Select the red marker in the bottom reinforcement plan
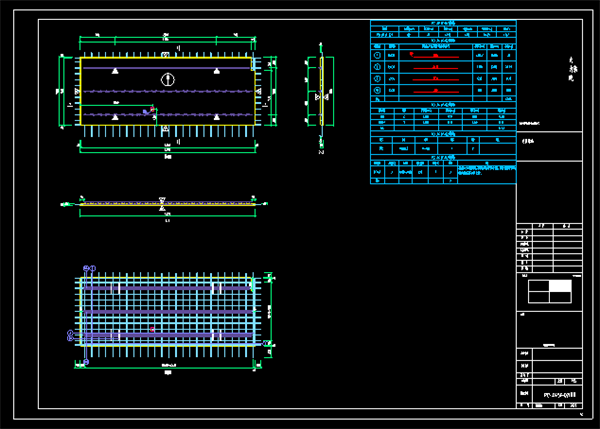600x429 pixels. click(x=152, y=329)
